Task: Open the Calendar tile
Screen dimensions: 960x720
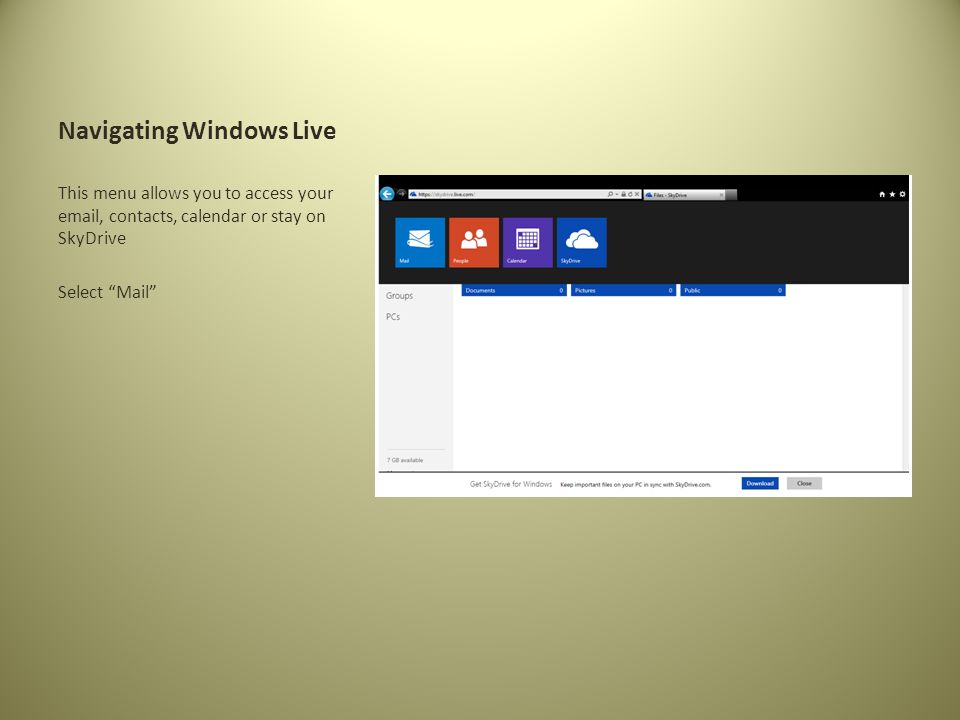Action: pyautogui.click(x=528, y=242)
